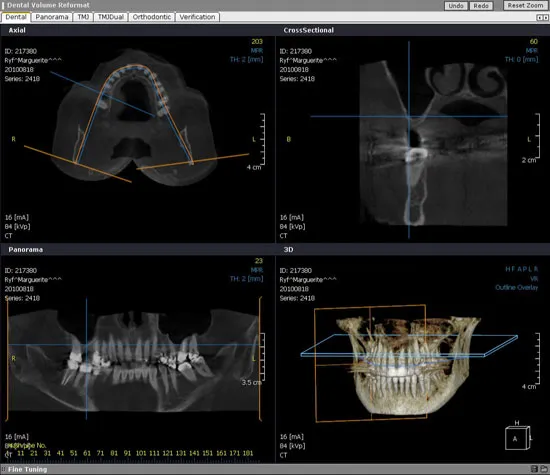This screenshot has height=475, width=550.
Task: Click the '3.5 cm' scale ruler in Panorama view
Action: [262, 356]
